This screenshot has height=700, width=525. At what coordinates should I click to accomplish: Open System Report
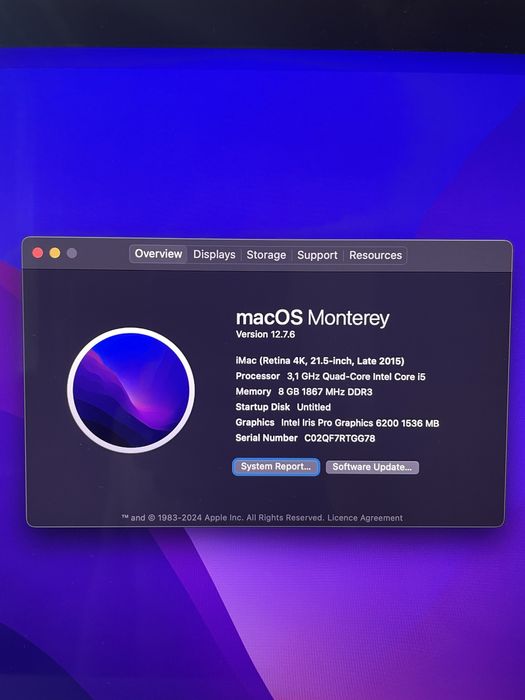276,467
